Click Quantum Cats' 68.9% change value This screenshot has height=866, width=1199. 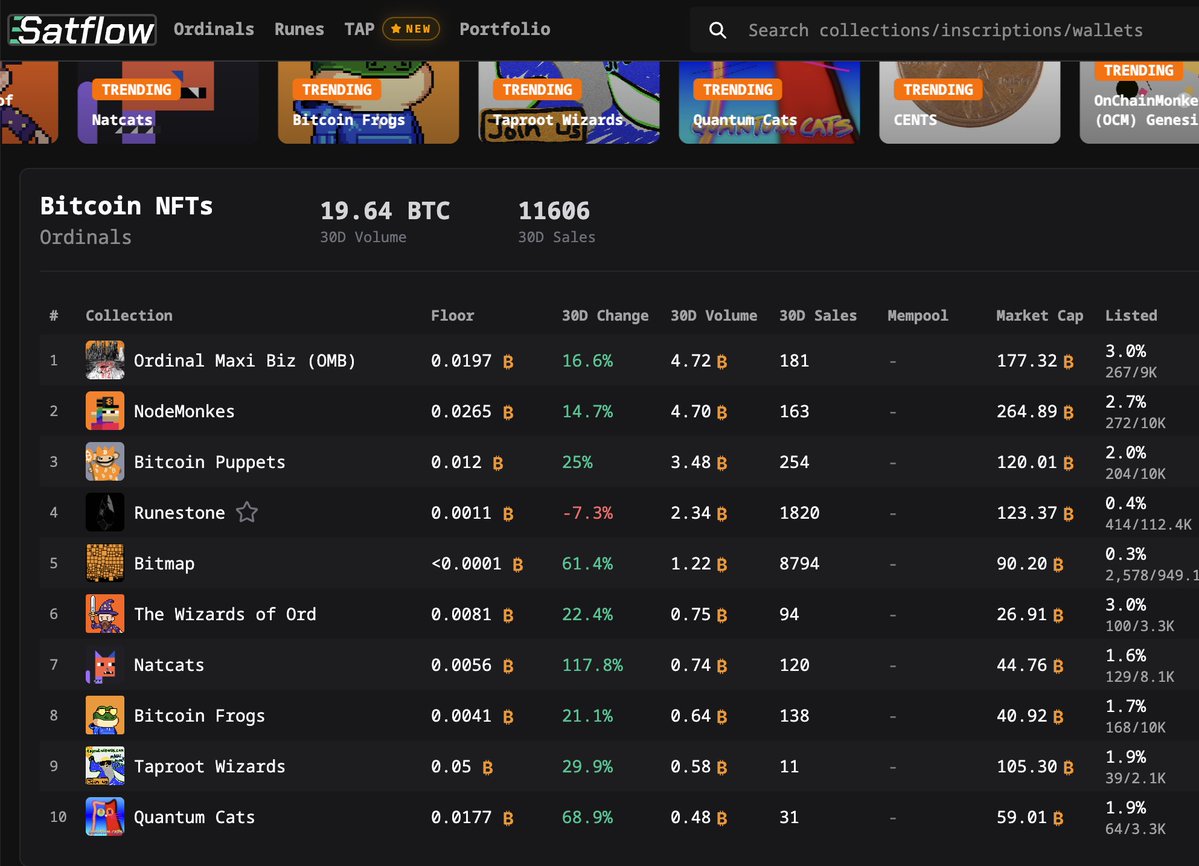587,817
